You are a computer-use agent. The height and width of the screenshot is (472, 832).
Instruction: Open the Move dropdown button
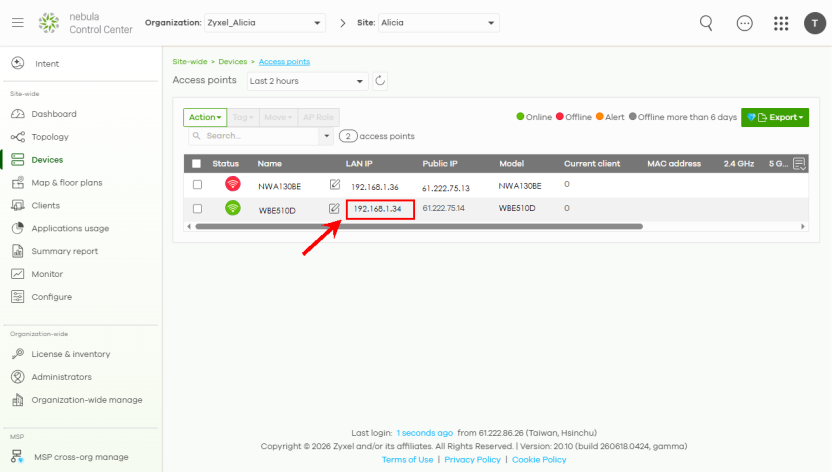278,117
